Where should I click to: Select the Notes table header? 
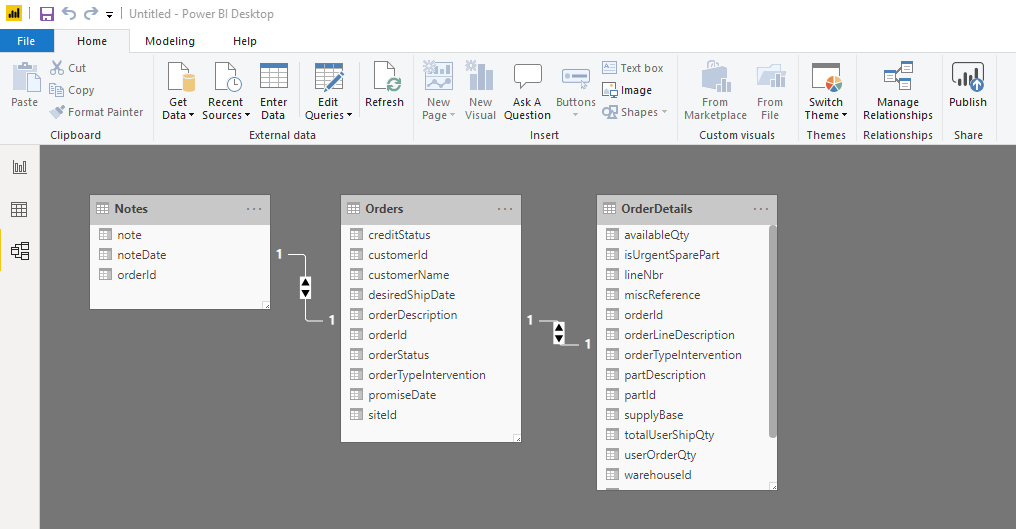point(180,209)
